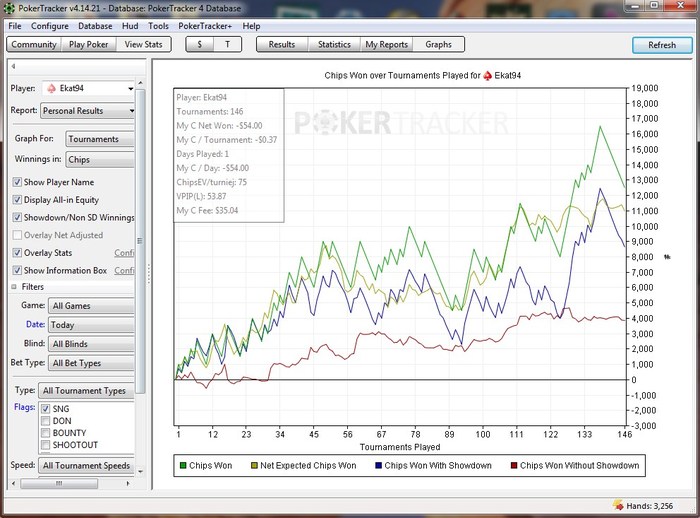The width and height of the screenshot is (700, 518).
Task: Open the Database menu
Action: (x=95, y=26)
